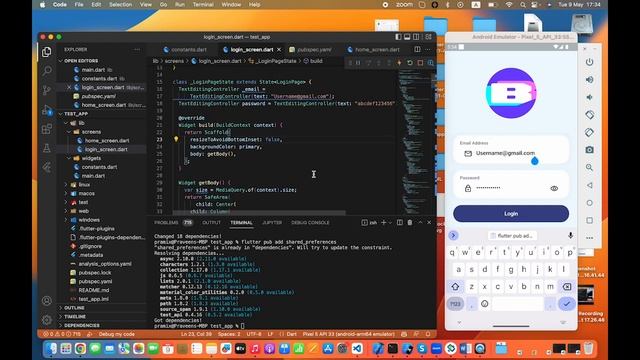The width and height of the screenshot is (640, 360).
Task: Tap the flutter pub add clipboard suggestion
Action: pos(512,236)
